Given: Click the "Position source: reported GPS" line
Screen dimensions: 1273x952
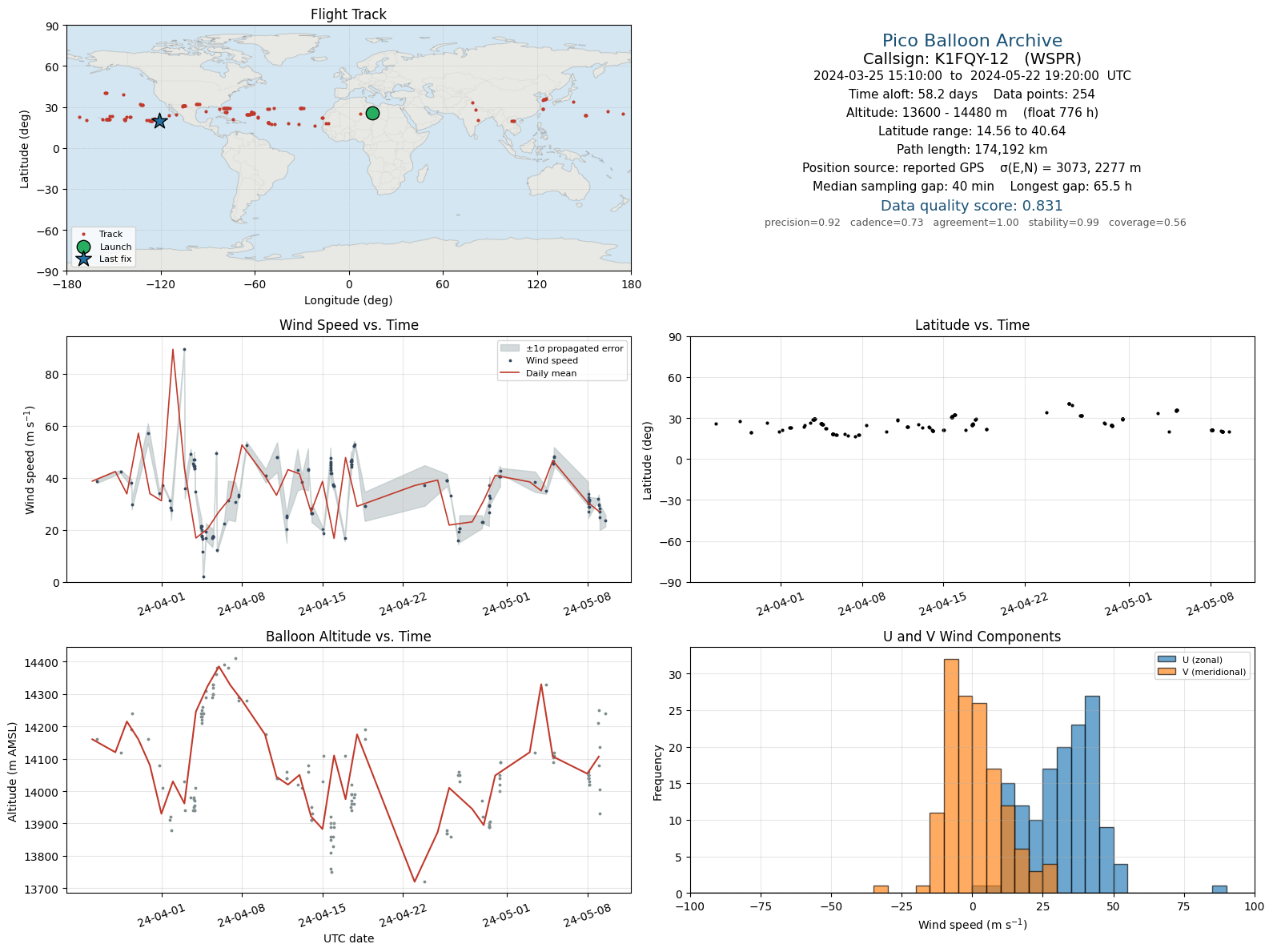Looking at the screenshot, I should (x=972, y=168).
